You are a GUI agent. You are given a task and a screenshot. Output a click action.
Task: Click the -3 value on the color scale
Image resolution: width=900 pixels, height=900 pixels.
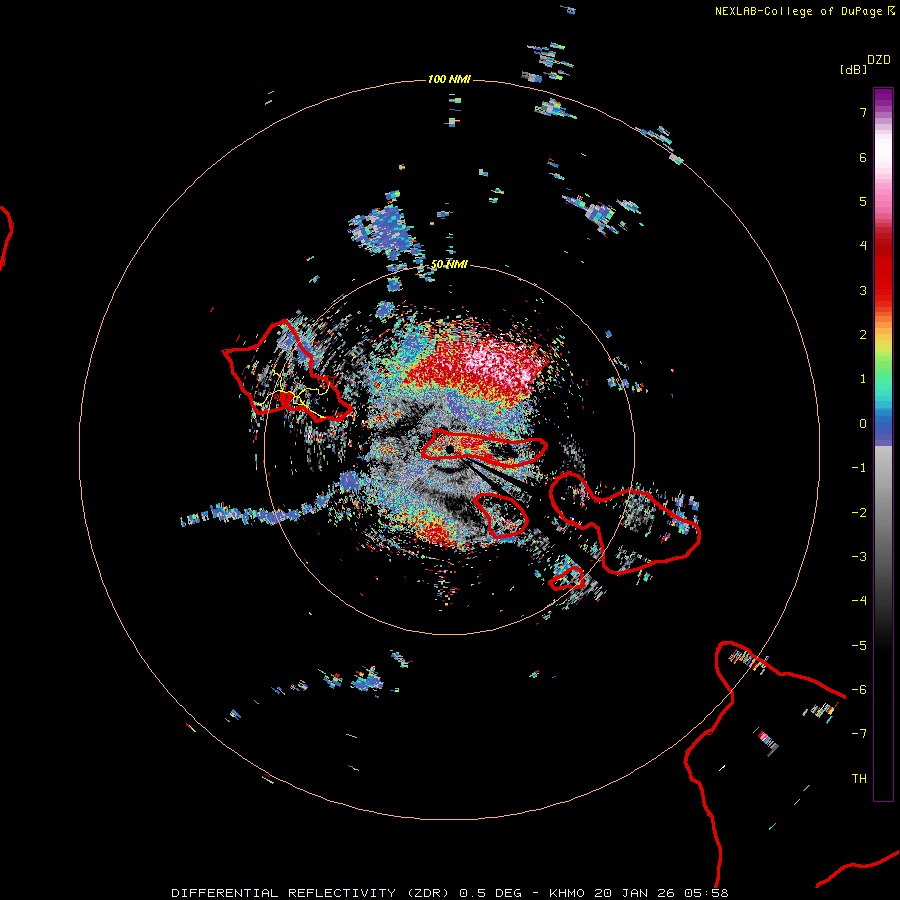pyautogui.click(x=859, y=557)
